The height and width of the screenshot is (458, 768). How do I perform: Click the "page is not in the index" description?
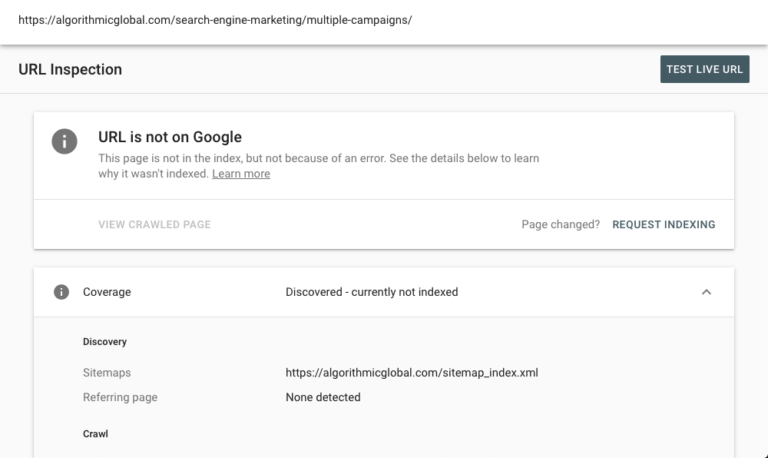click(x=320, y=159)
